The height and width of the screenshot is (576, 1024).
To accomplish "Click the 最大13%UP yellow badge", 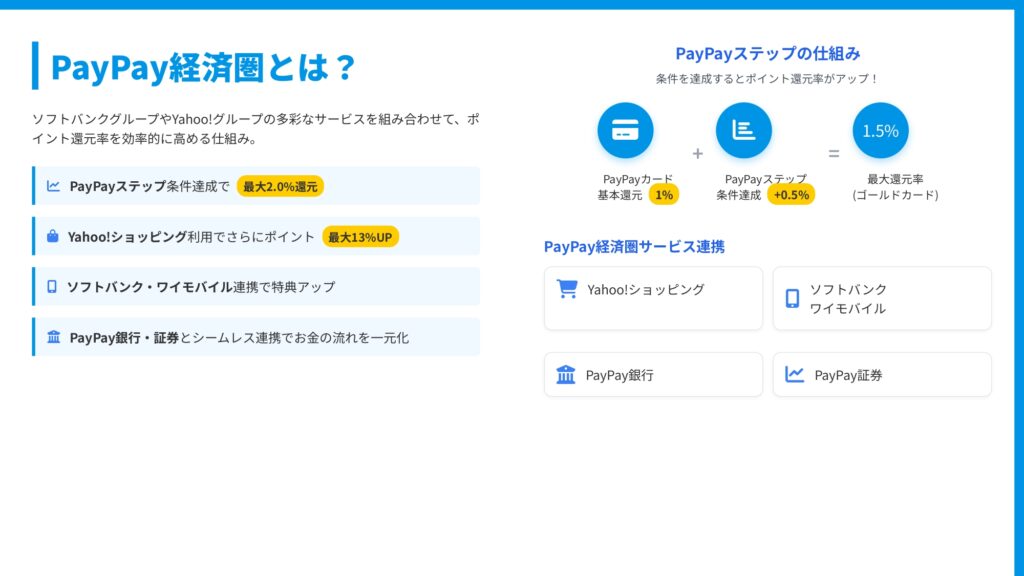I will 360,237.
